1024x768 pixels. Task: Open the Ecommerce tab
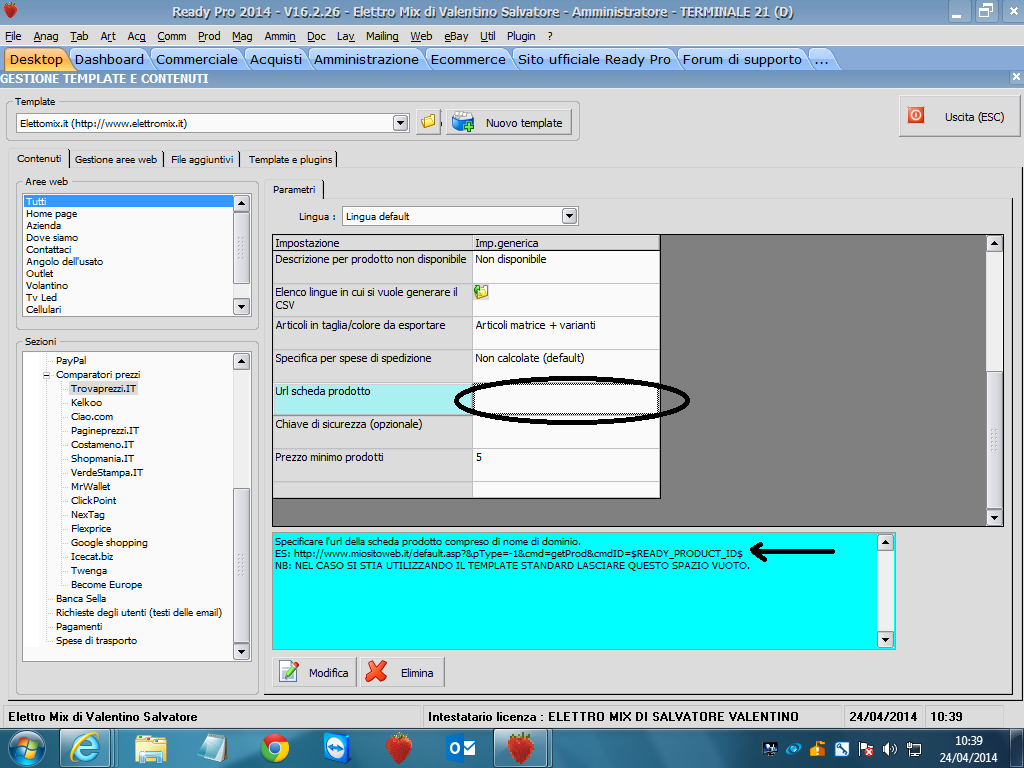(x=468, y=59)
